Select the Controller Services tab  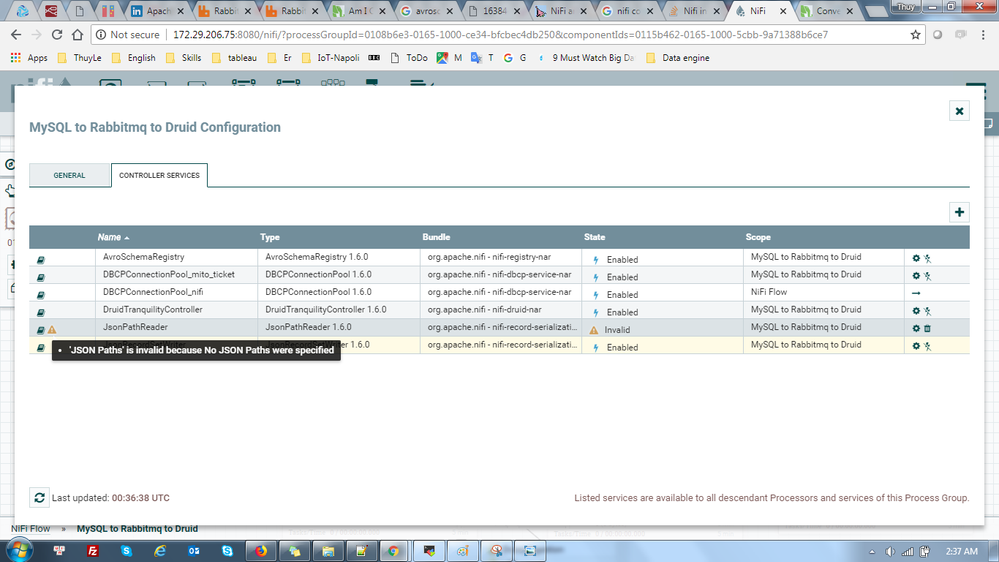(159, 175)
